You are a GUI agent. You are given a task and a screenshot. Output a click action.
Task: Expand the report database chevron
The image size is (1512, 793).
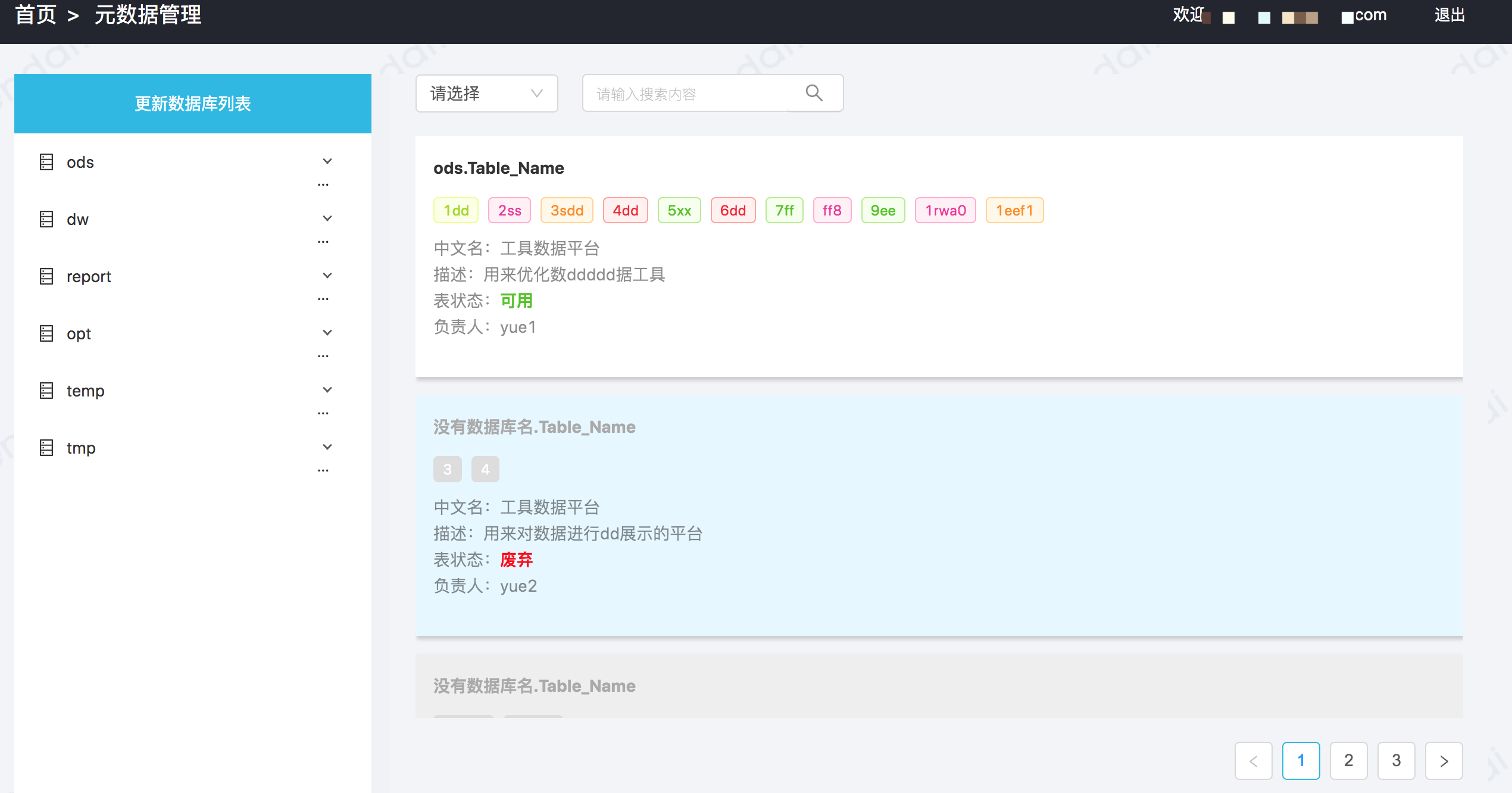click(327, 276)
